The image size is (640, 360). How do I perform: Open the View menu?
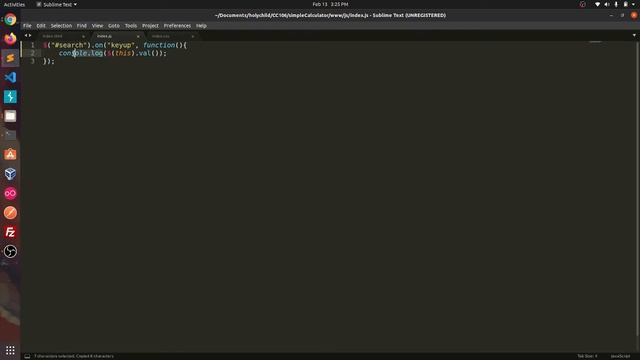tap(97, 25)
